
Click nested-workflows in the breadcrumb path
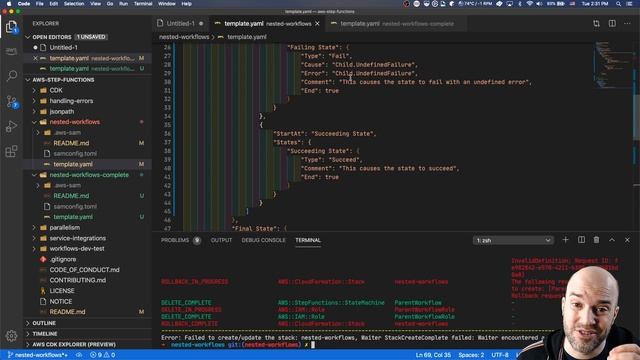click(184, 37)
